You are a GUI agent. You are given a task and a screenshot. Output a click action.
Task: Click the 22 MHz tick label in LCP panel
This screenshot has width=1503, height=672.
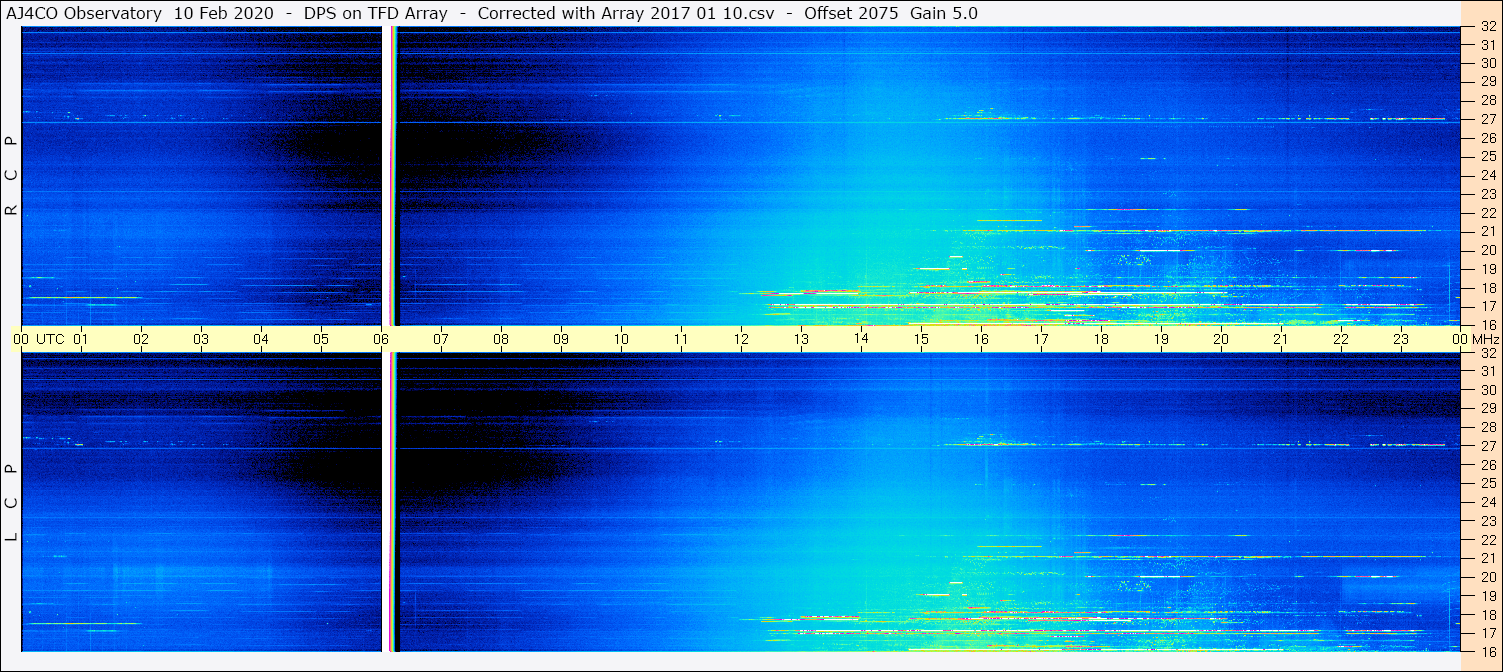click(1488, 540)
